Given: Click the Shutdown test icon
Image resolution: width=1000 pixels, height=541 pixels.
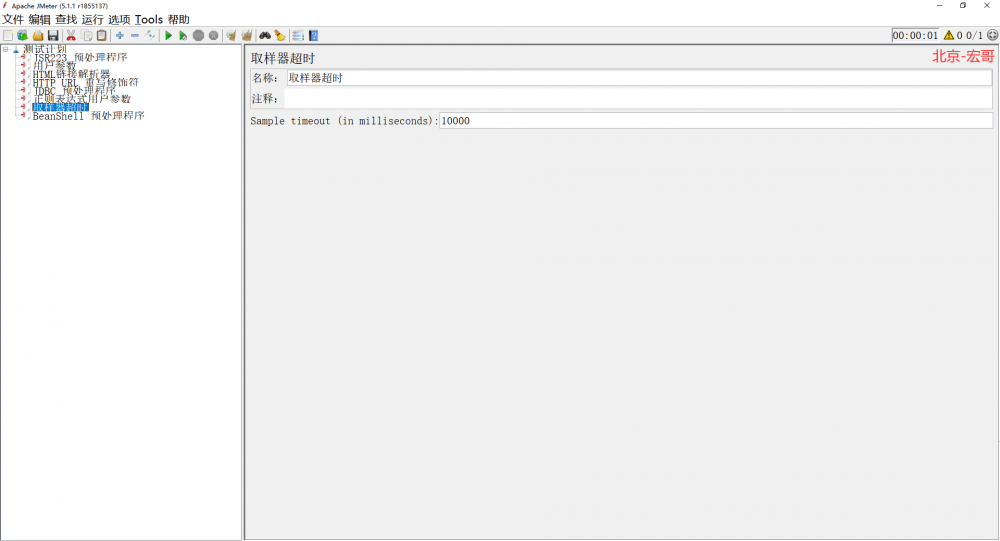Looking at the screenshot, I should [214, 36].
